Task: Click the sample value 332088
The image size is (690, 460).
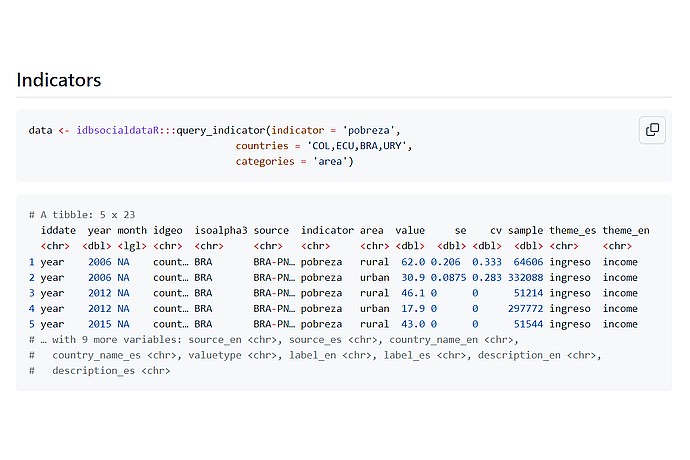Action: tap(525, 277)
